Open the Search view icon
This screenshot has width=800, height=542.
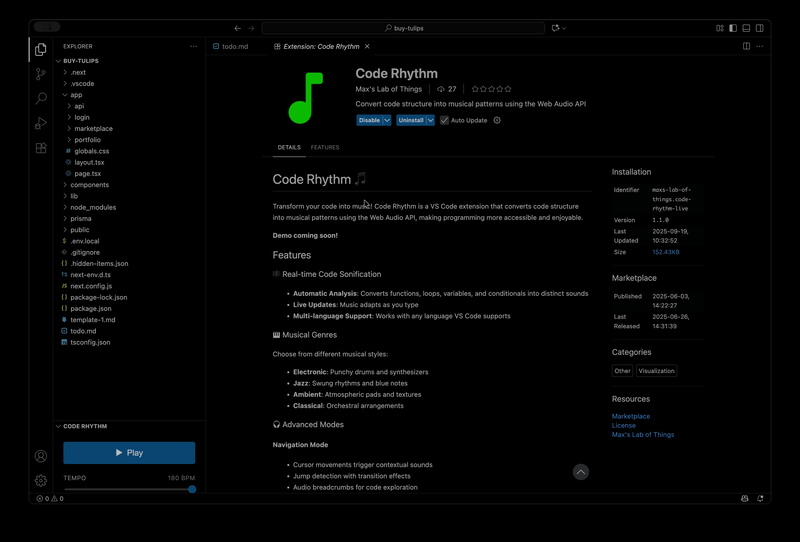pos(41,98)
